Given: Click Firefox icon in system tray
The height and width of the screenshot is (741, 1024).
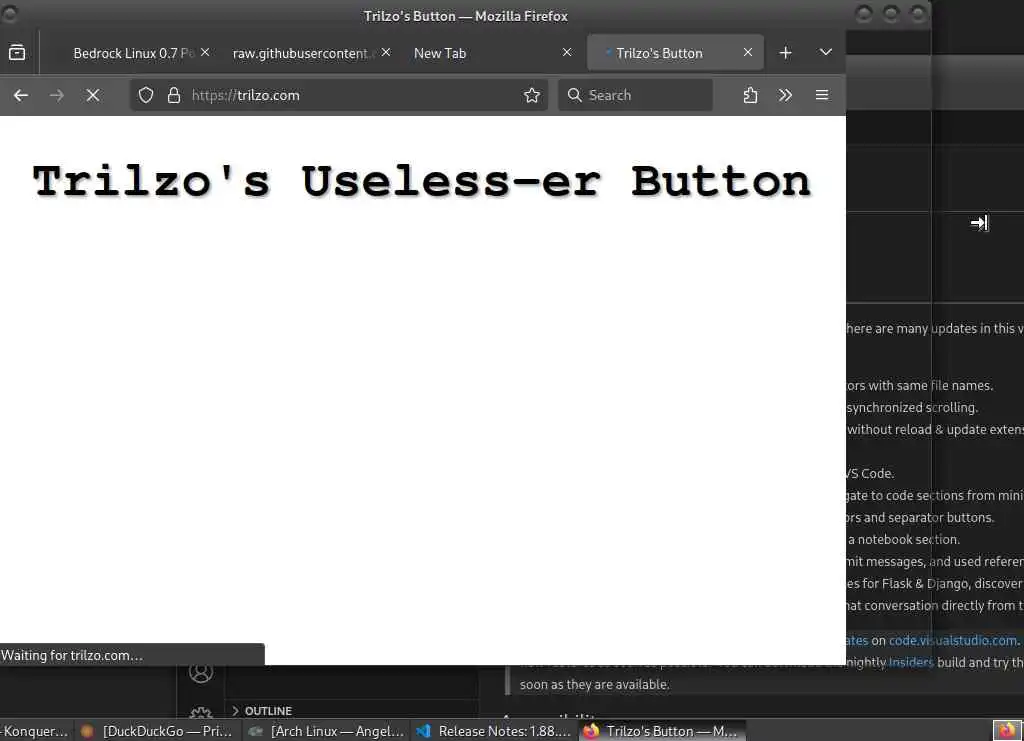Looking at the screenshot, I should click(1007, 730).
